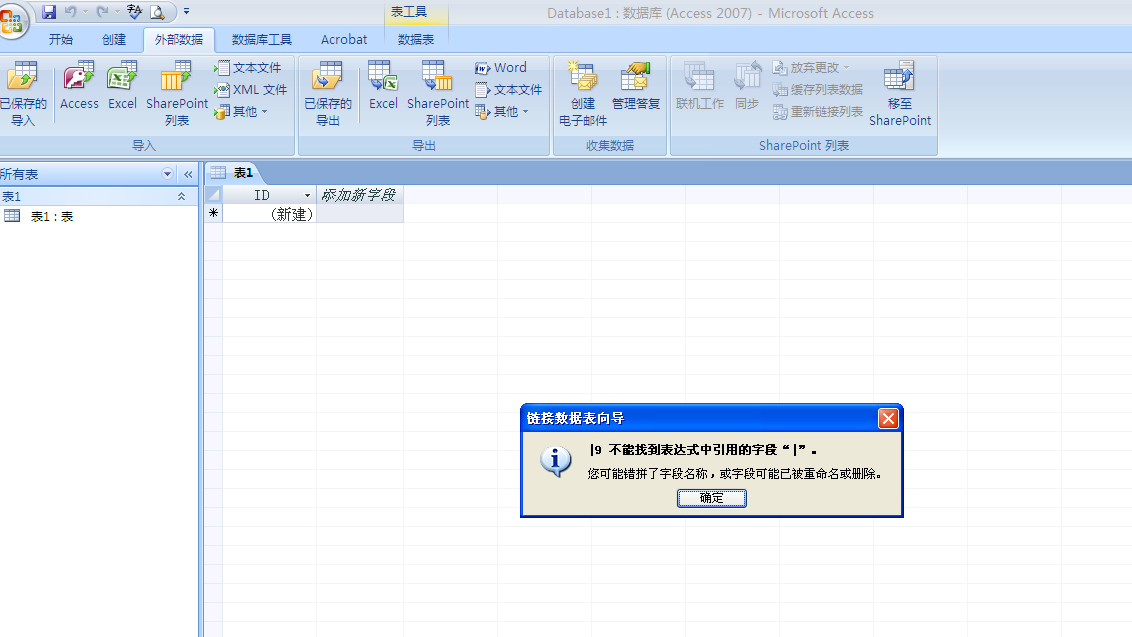Click 确定 in the dialog
Image resolution: width=1132 pixels, height=637 pixels.
(x=711, y=498)
